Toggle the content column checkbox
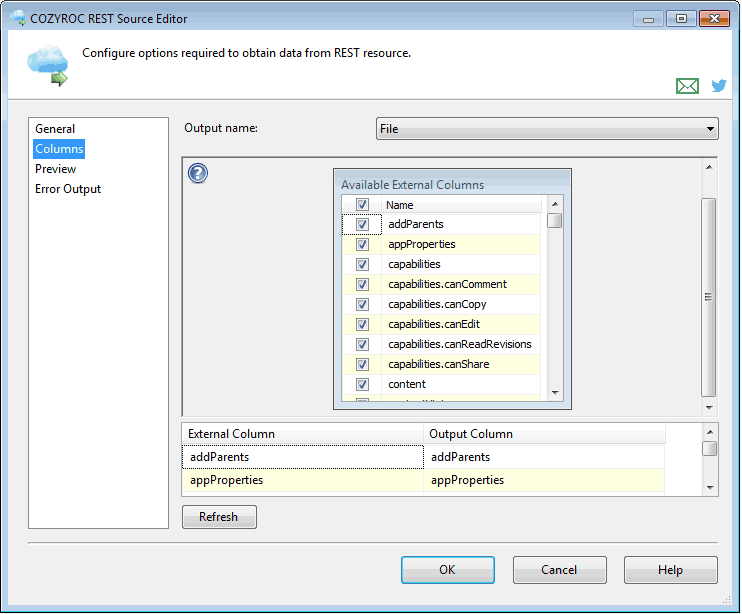This screenshot has height=614, width=742. 362,385
